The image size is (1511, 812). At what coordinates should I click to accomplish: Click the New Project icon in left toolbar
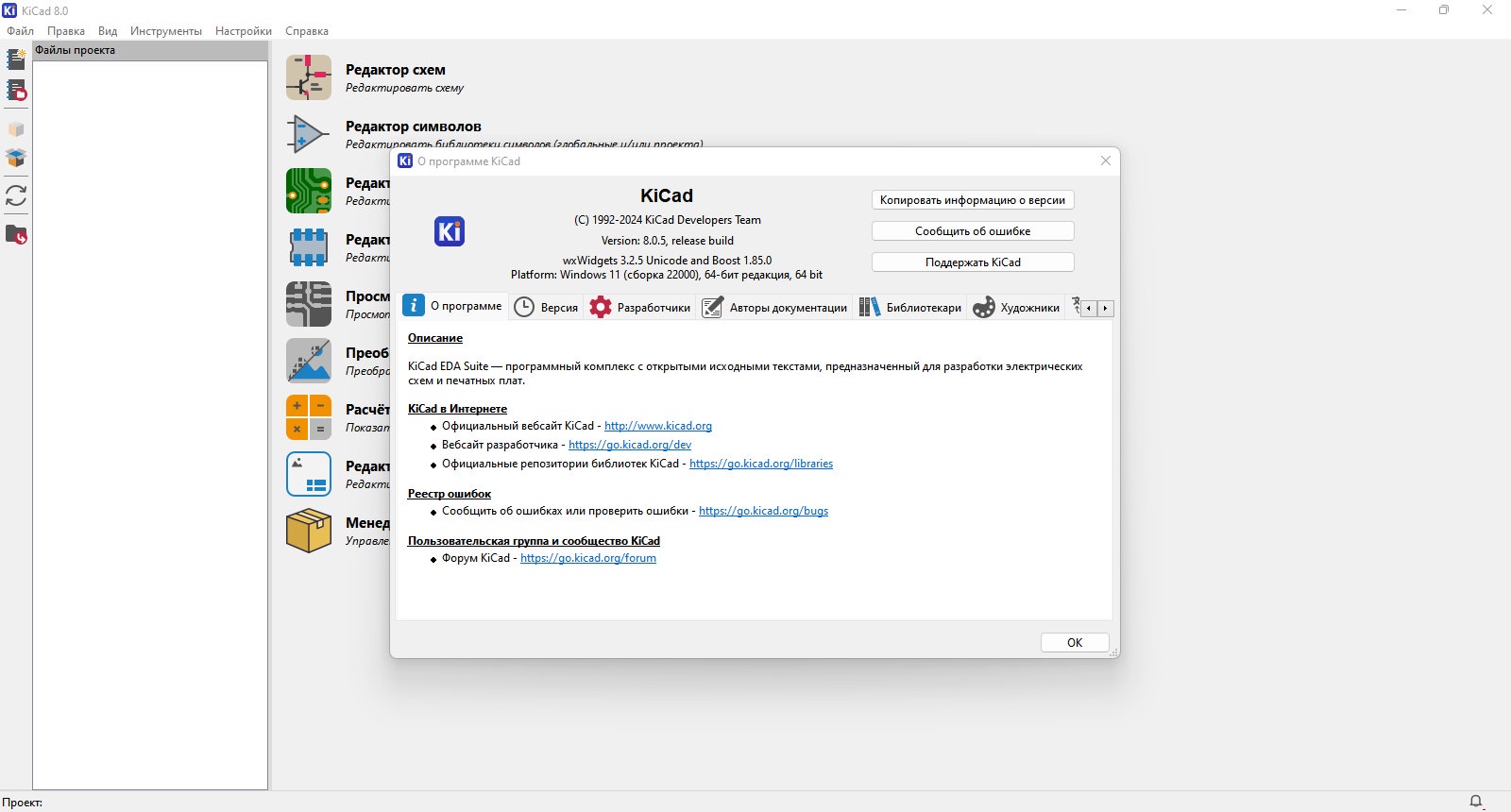click(16, 59)
